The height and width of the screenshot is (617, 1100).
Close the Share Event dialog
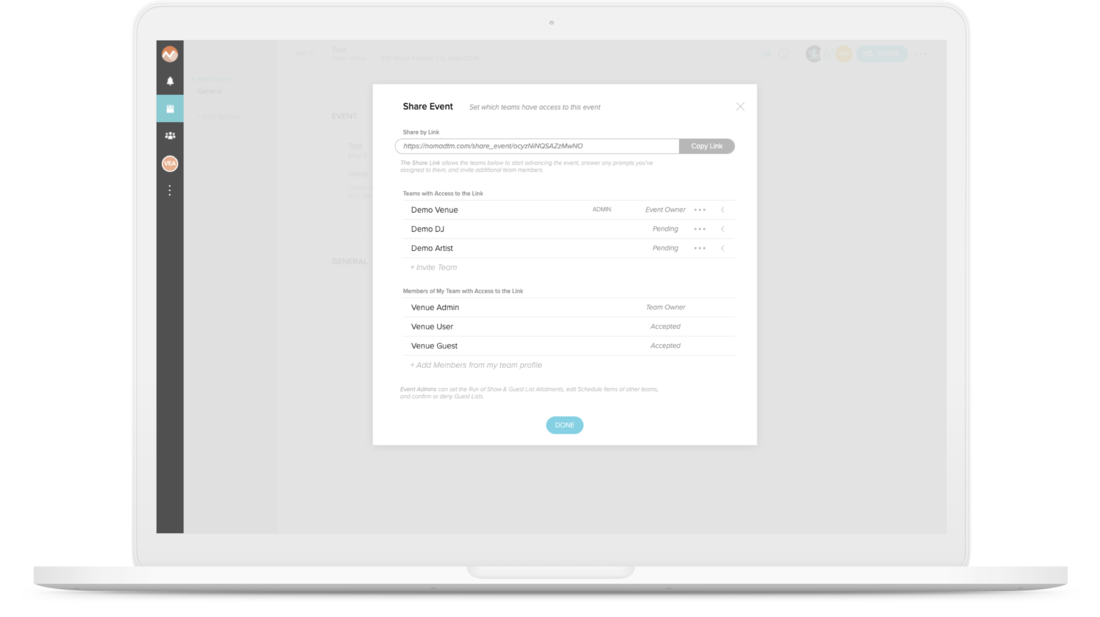(x=740, y=107)
